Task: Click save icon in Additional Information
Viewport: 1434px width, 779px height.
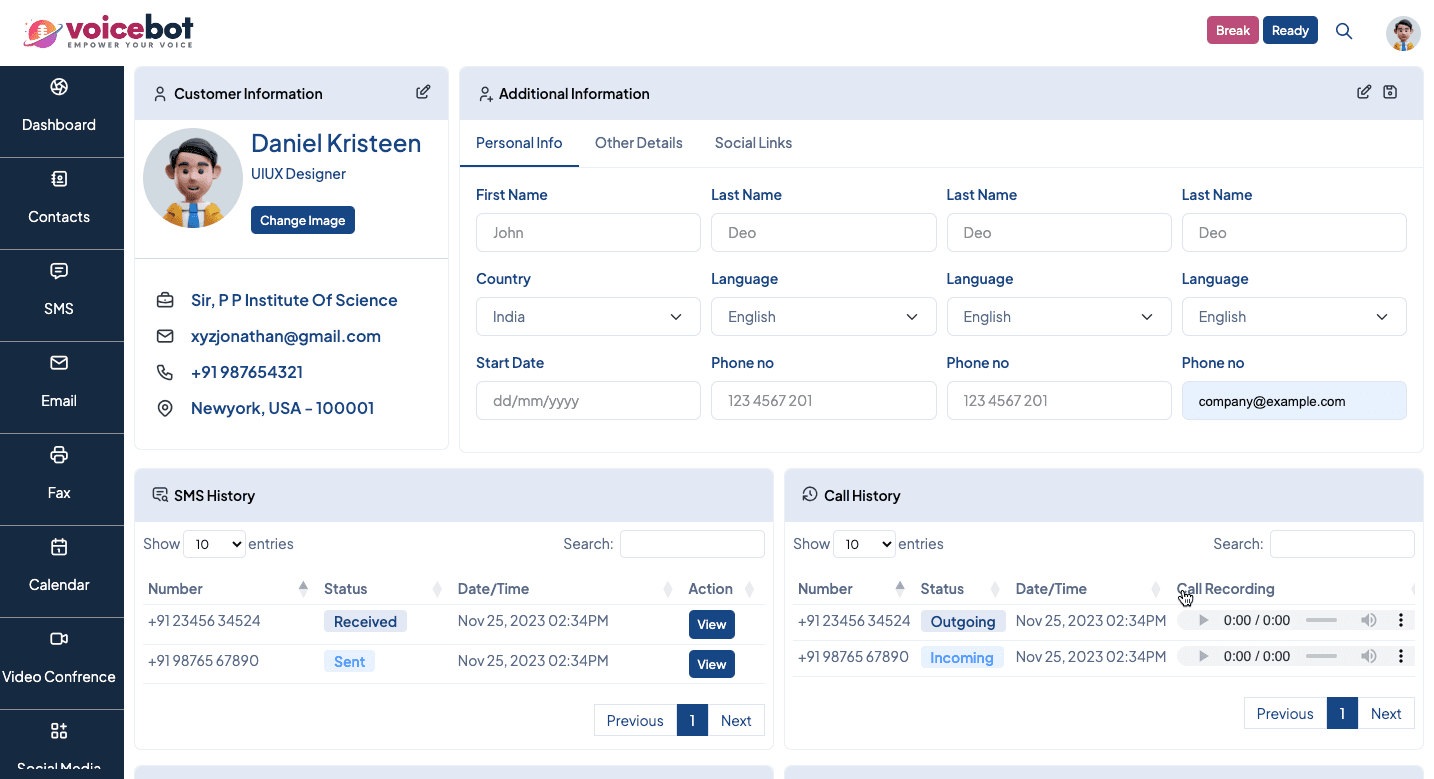Action: [1390, 92]
